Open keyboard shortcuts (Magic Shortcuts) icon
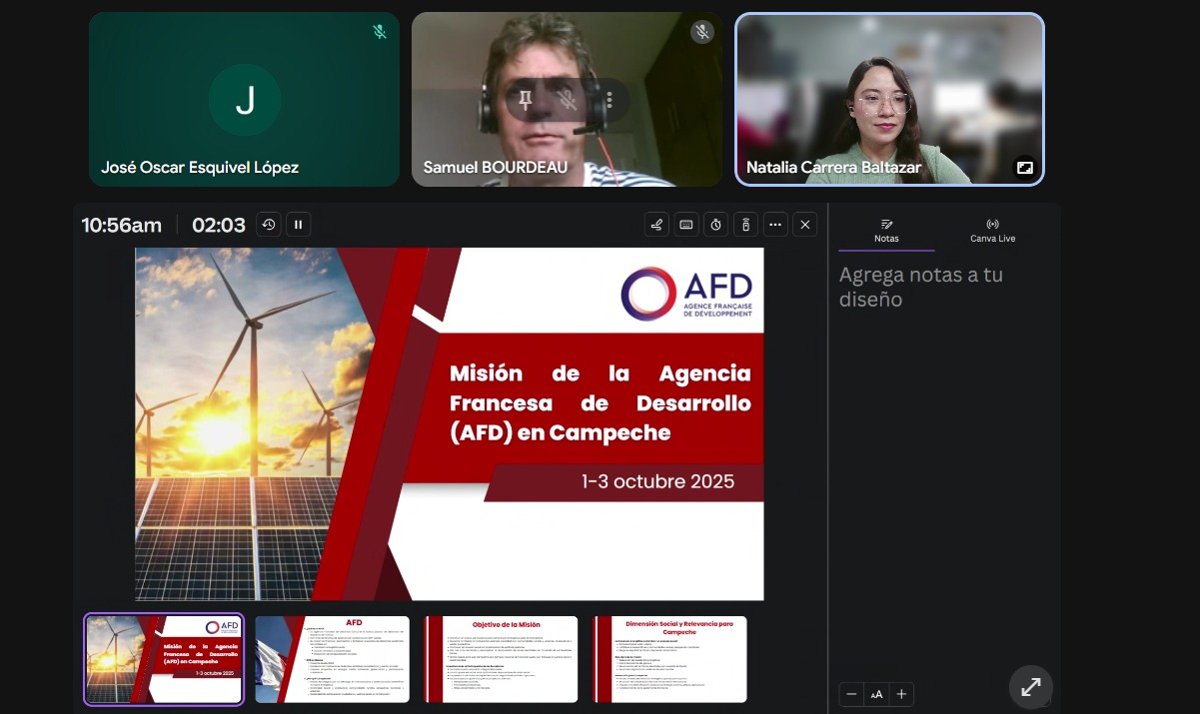Image resolution: width=1200 pixels, height=714 pixels. pos(687,225)
